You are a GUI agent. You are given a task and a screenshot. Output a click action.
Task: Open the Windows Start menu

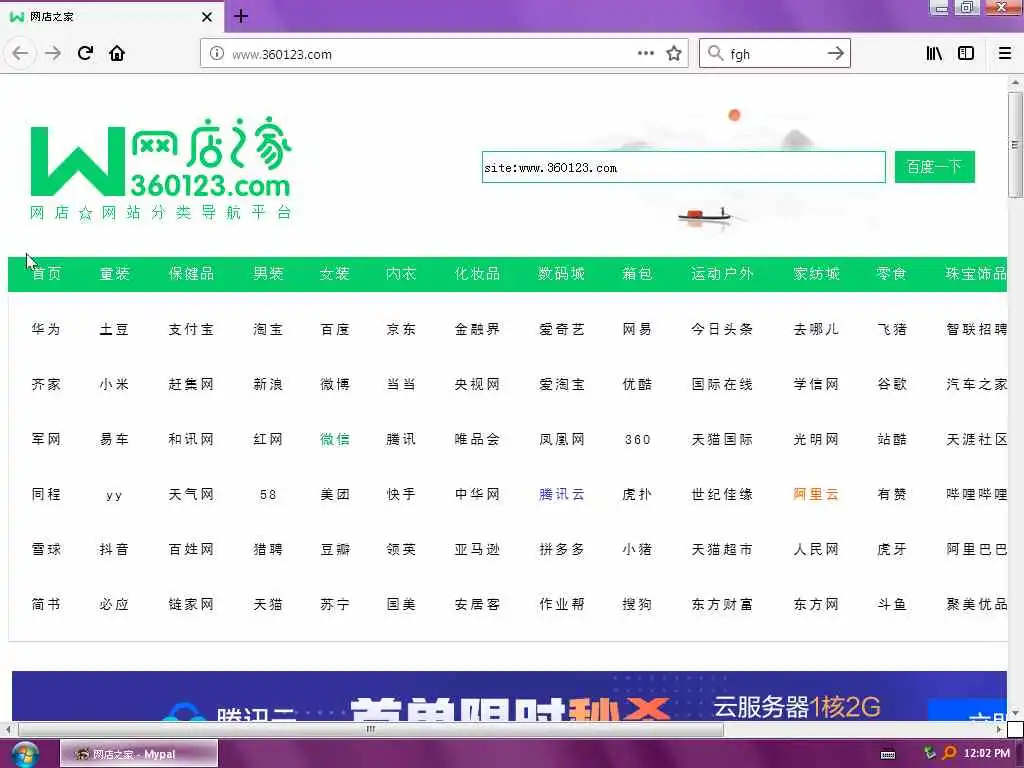click(24, 754)
